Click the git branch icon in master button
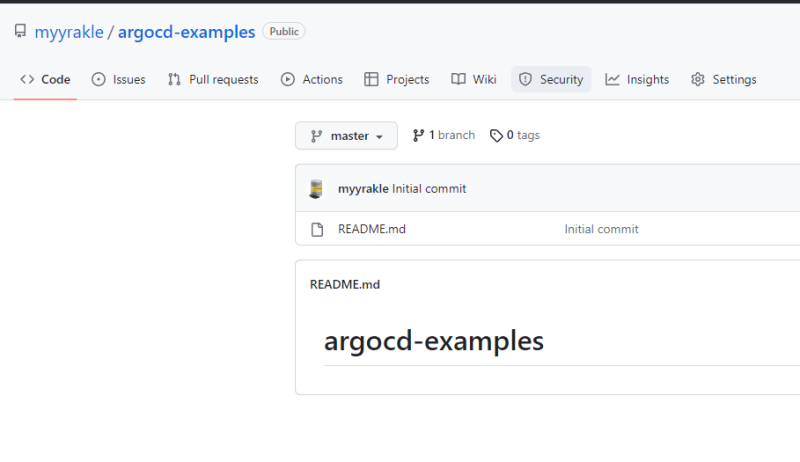 pyautogui.click(x=316, y=136)
